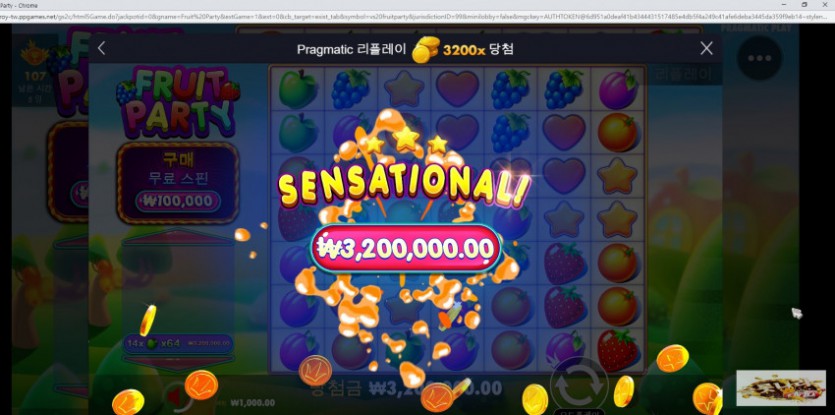Expand win history with the upward arrow

coord(177,237)
